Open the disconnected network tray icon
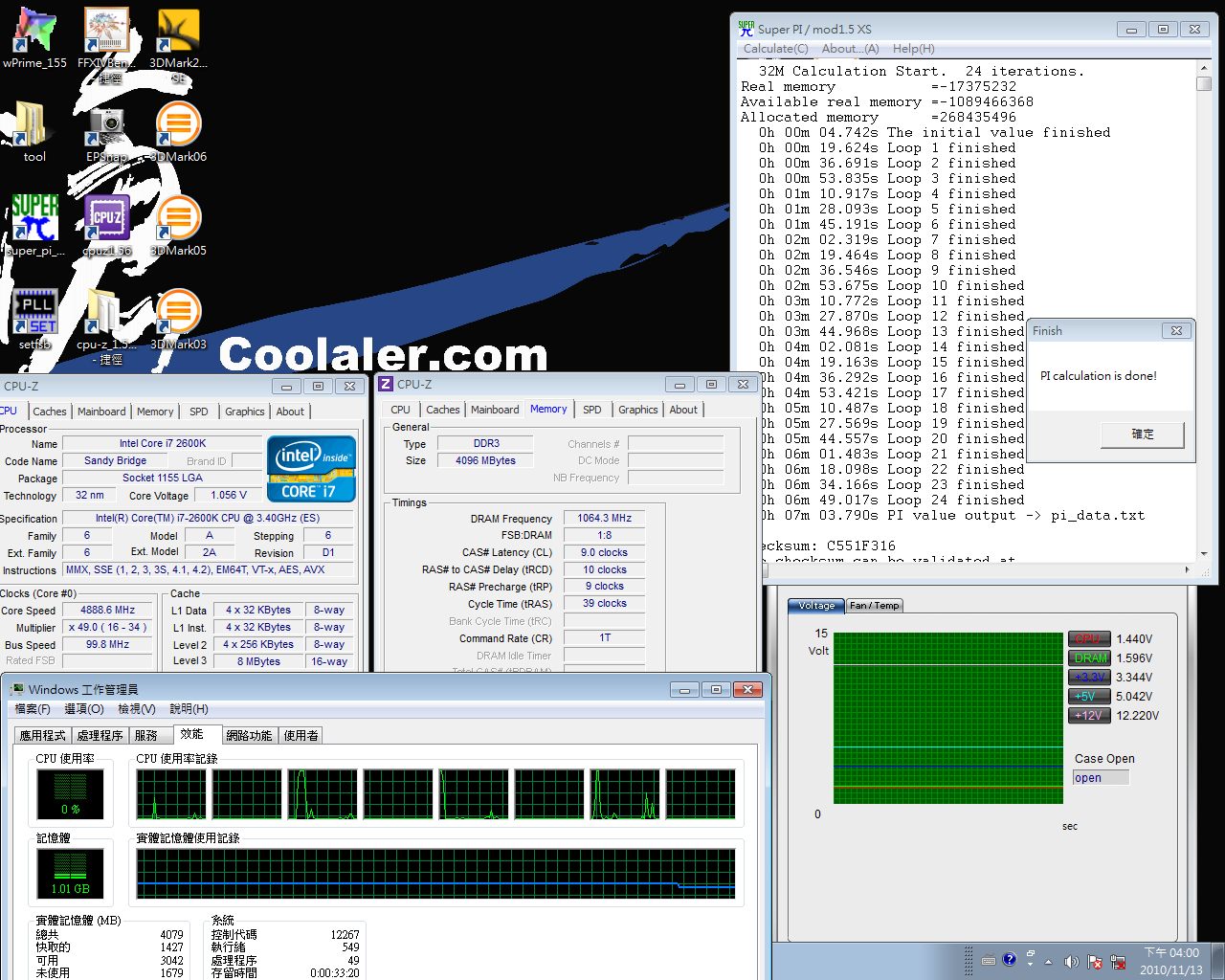 [x=1117, y=962]
